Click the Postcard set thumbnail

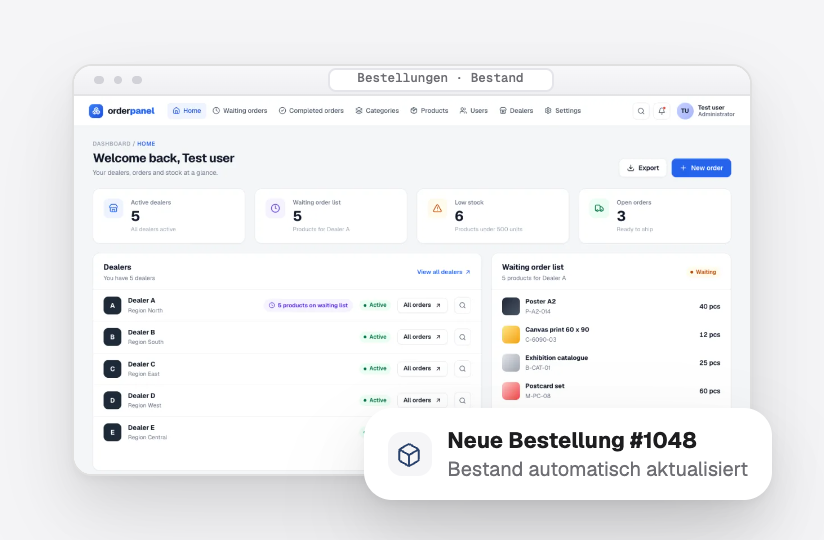coord(511,391)
